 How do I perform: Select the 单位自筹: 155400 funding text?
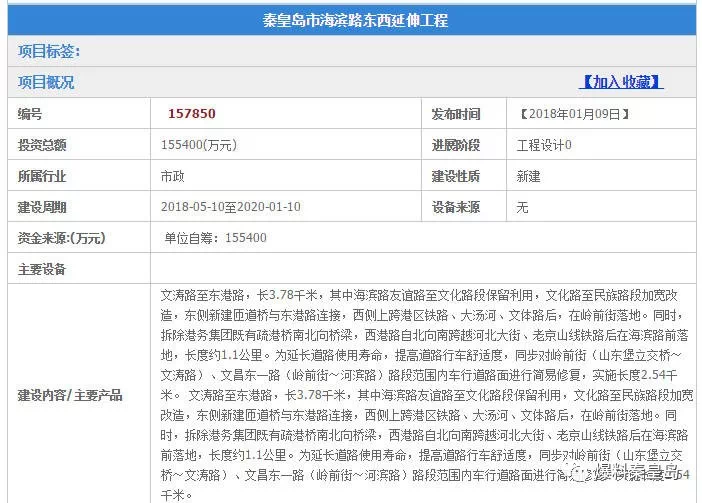click(215, 238)
